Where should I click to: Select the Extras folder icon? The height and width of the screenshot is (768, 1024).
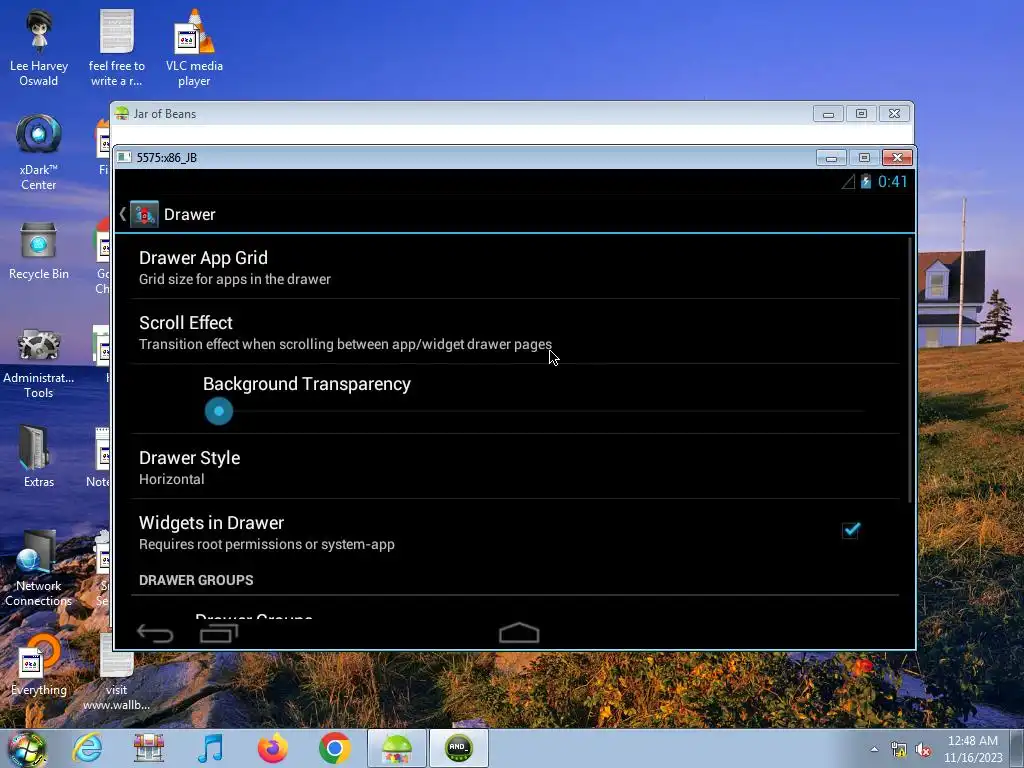(39, 456)
